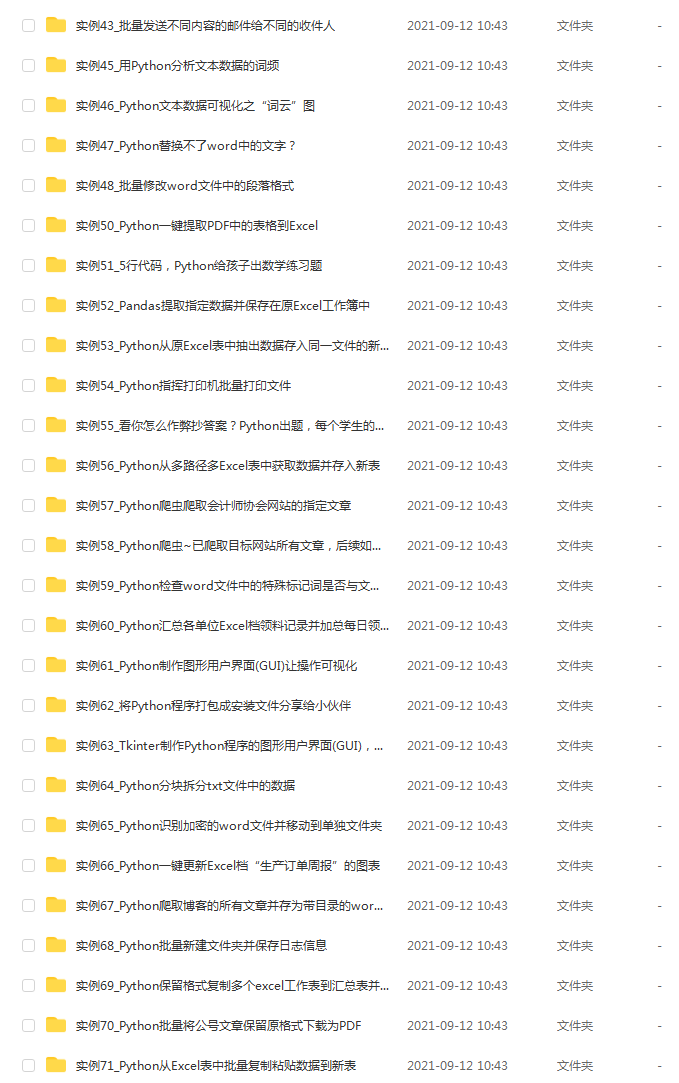
Task: Click folder icon of 实例46 词云 entry
Action: click(56, 105)
